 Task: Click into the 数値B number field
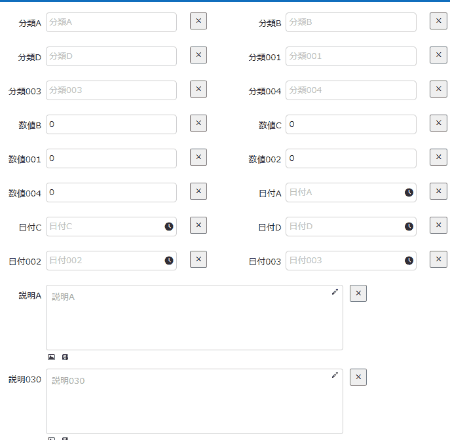[111, 124]
